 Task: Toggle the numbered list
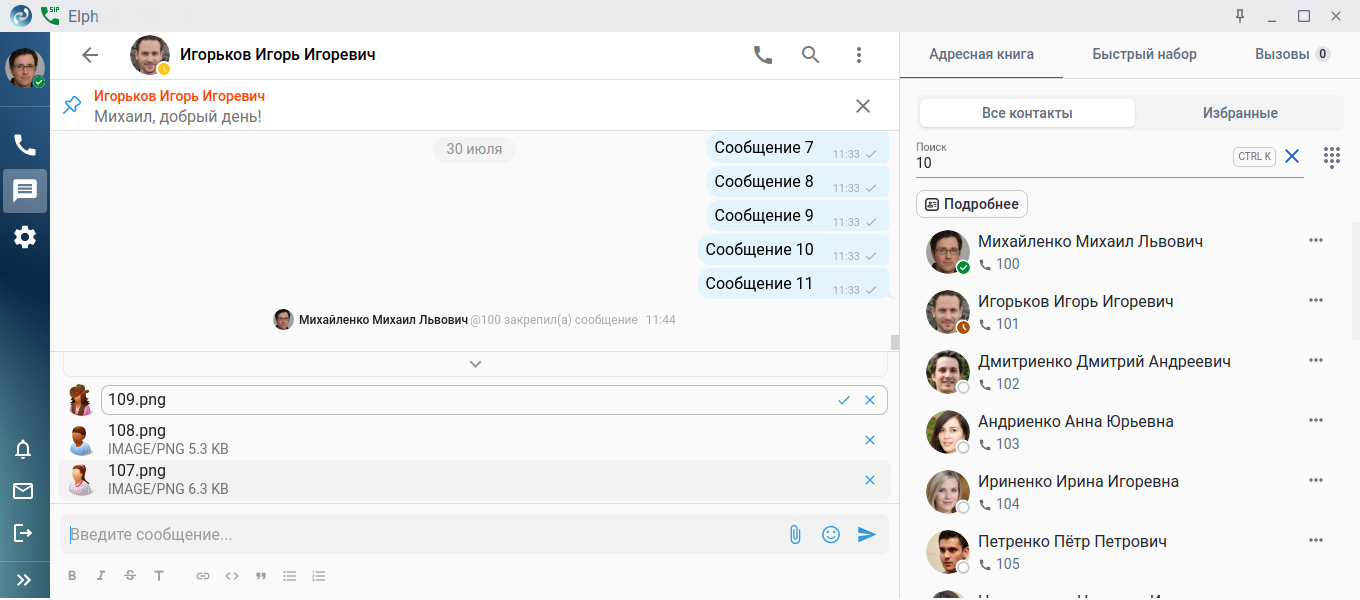[x=319, y=576]
